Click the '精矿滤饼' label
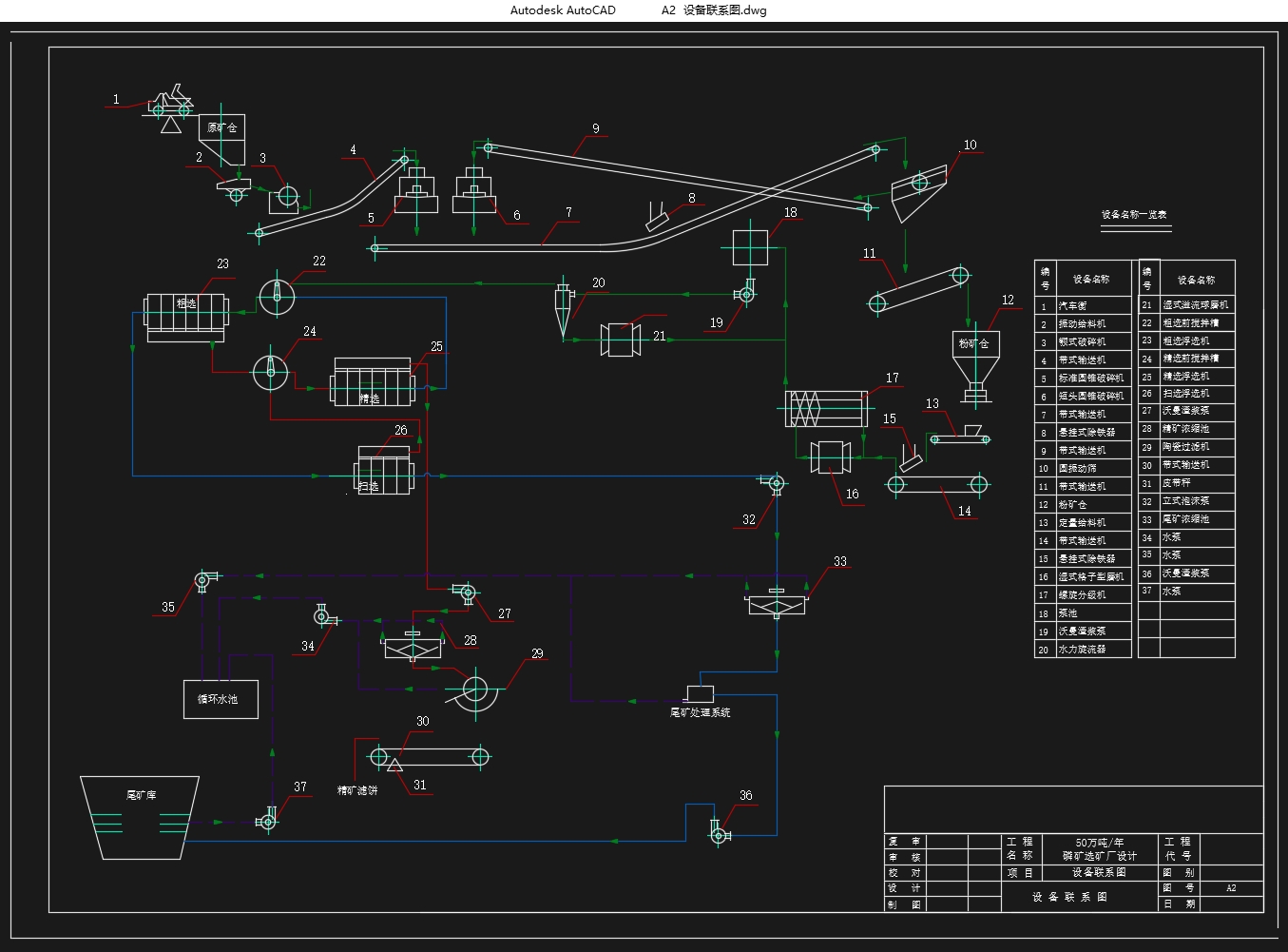Screen dimensions: 1288x952 coord(357,790)
